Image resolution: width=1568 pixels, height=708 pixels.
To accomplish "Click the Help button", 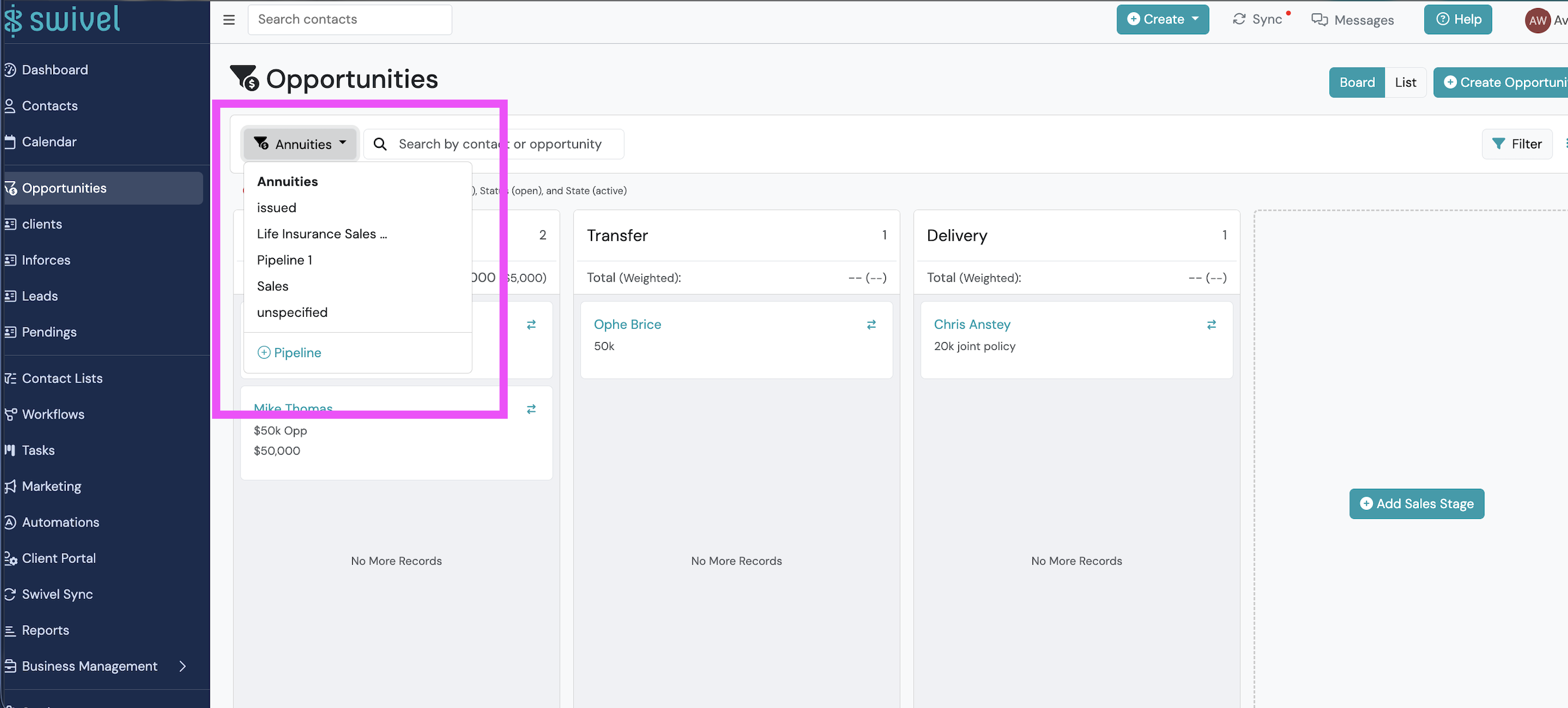I will (x=1458, y=19).
